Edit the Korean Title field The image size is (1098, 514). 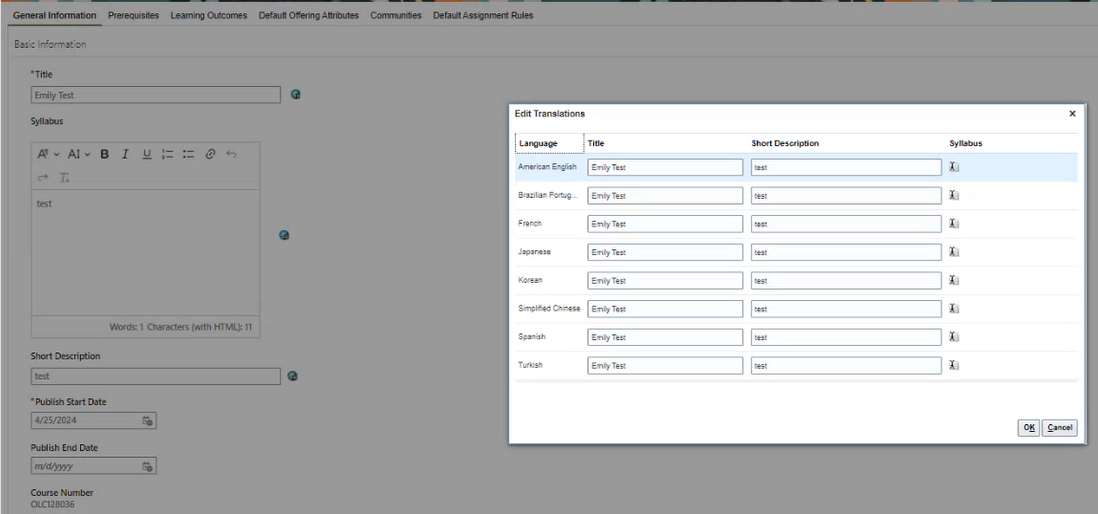[x=665, y=280]
